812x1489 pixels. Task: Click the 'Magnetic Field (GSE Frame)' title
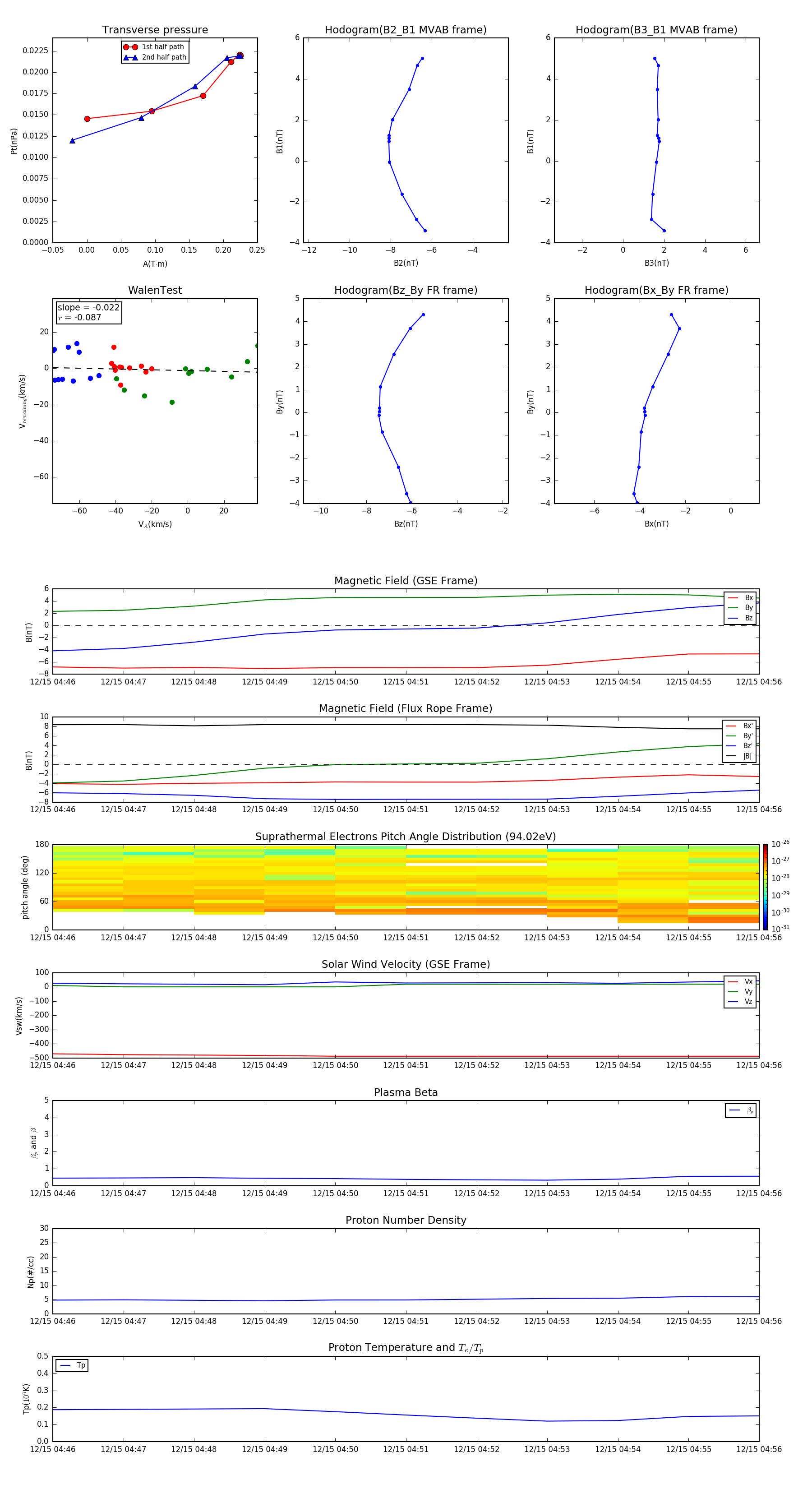tap(406, 580)
